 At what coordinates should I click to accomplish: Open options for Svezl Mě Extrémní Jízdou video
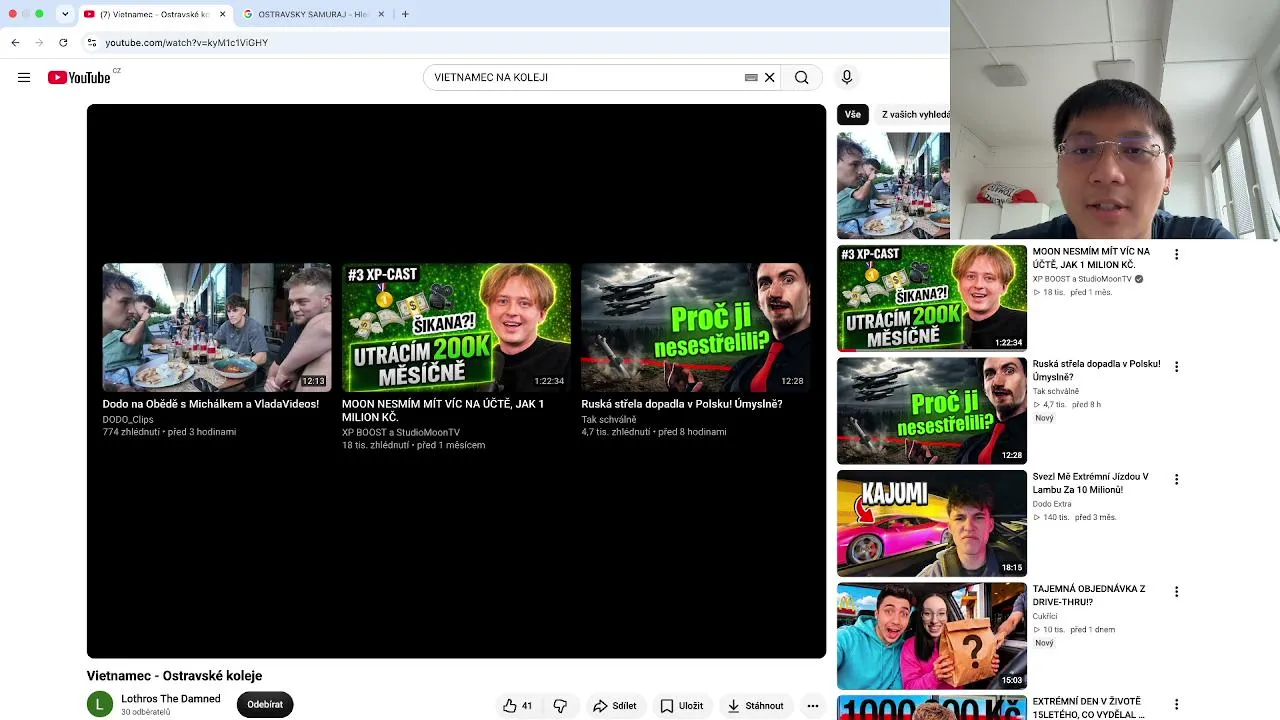[x=1176, y=480]
